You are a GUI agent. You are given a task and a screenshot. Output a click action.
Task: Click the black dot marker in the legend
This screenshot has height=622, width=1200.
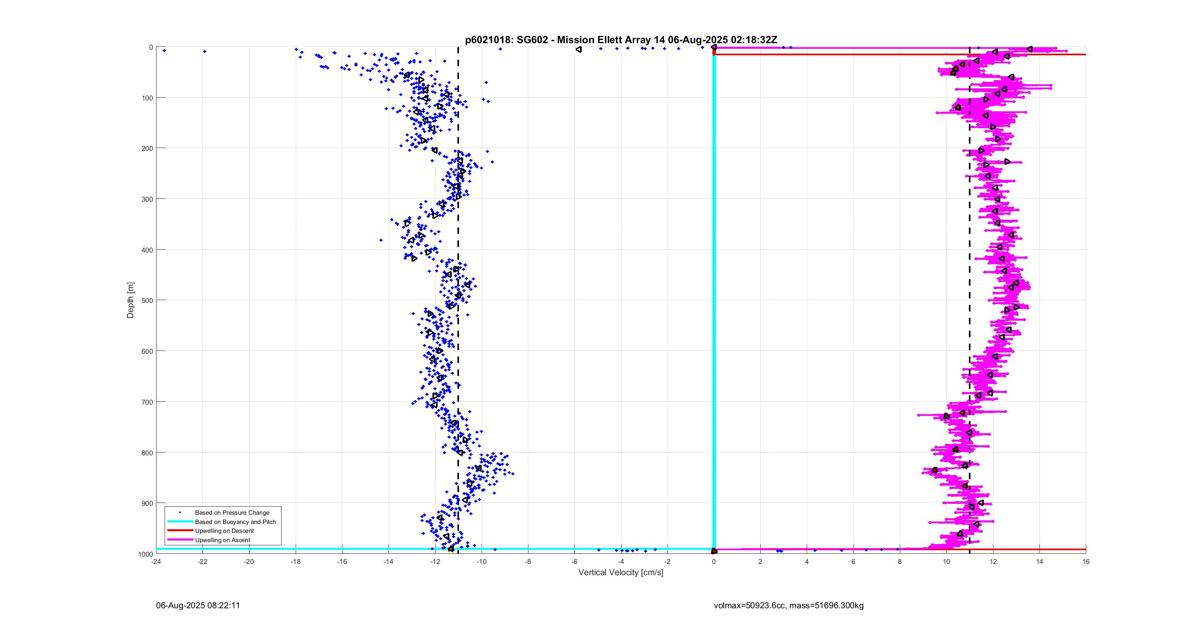(179, 512)
